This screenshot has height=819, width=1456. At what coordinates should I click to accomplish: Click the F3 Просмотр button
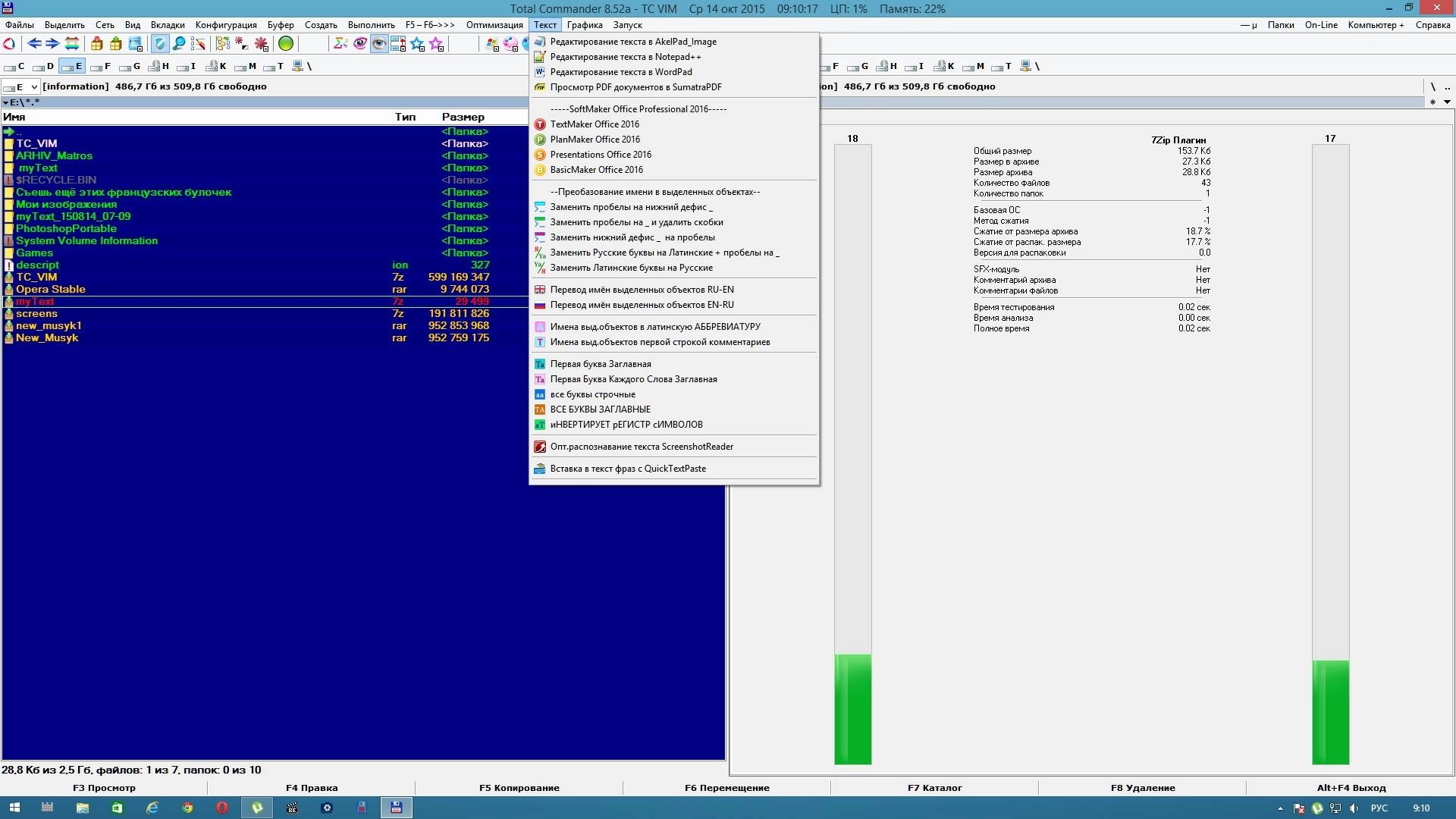[x=104, y=788]
